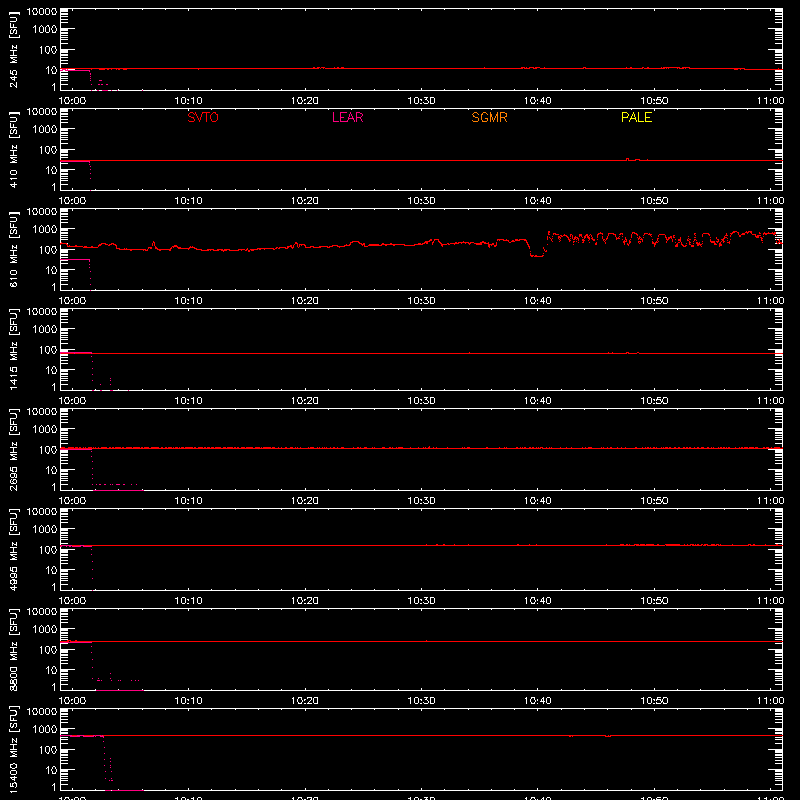This screenshot has width=800, height=800.
Task: Click 10:50 tick label under 4995 MHz plot
Action: pyautogui.click(x=654, y=601)
